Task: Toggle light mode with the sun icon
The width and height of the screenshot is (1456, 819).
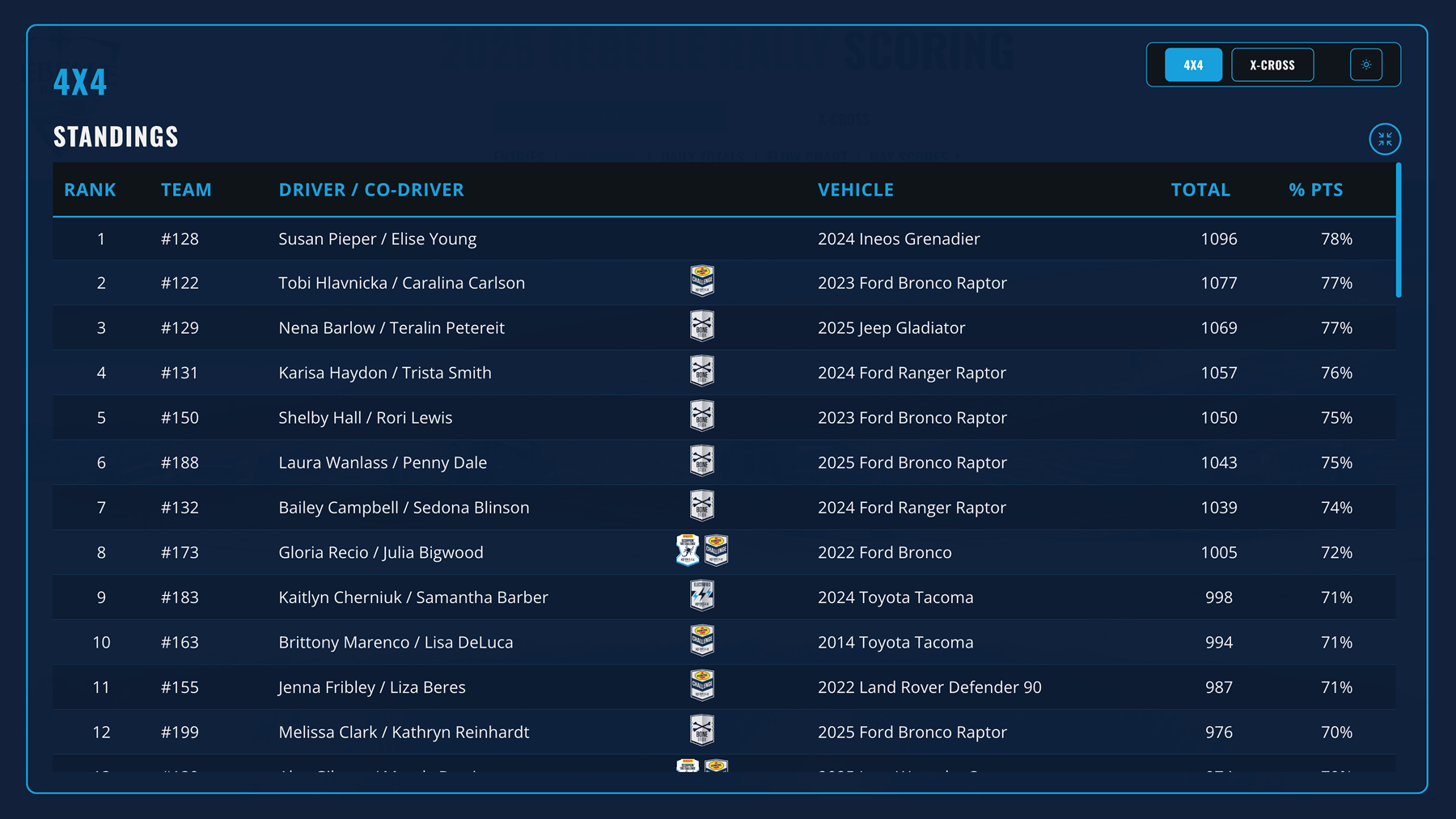Action: click(1365, 65)
